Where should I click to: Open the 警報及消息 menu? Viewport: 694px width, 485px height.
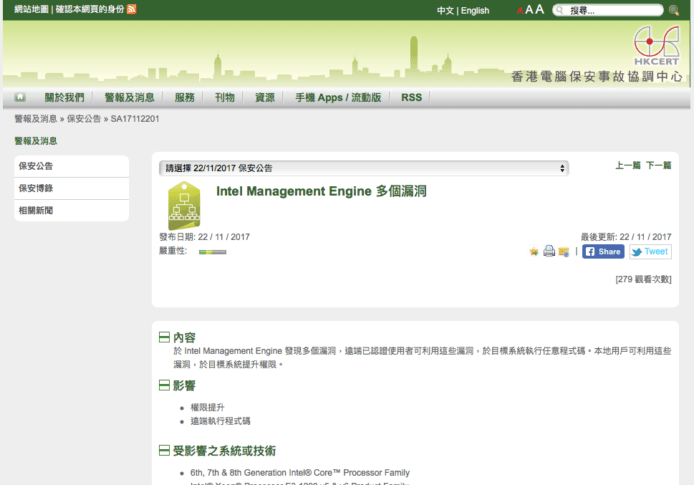pos(129,98)
